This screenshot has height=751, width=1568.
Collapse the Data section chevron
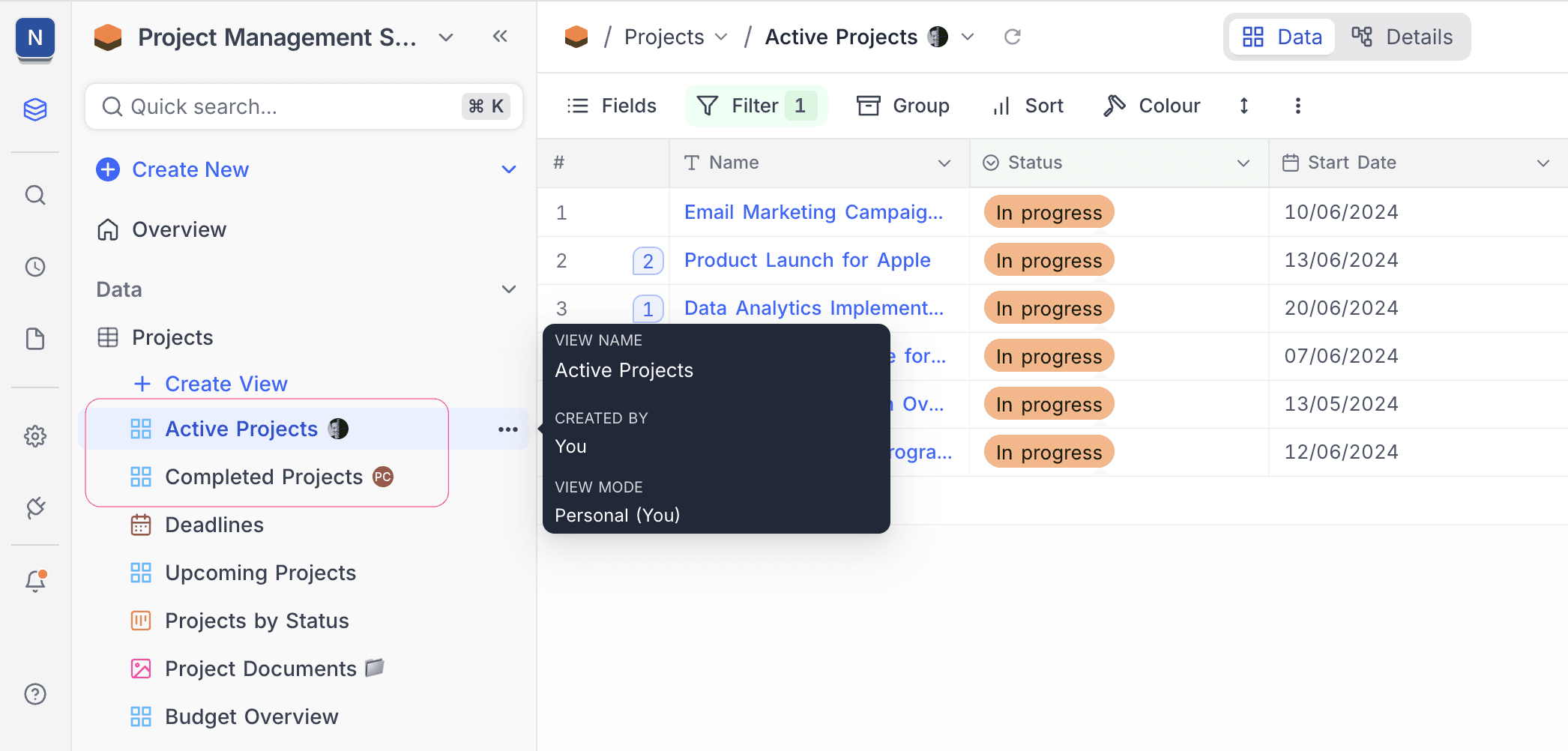pos(509,289)
